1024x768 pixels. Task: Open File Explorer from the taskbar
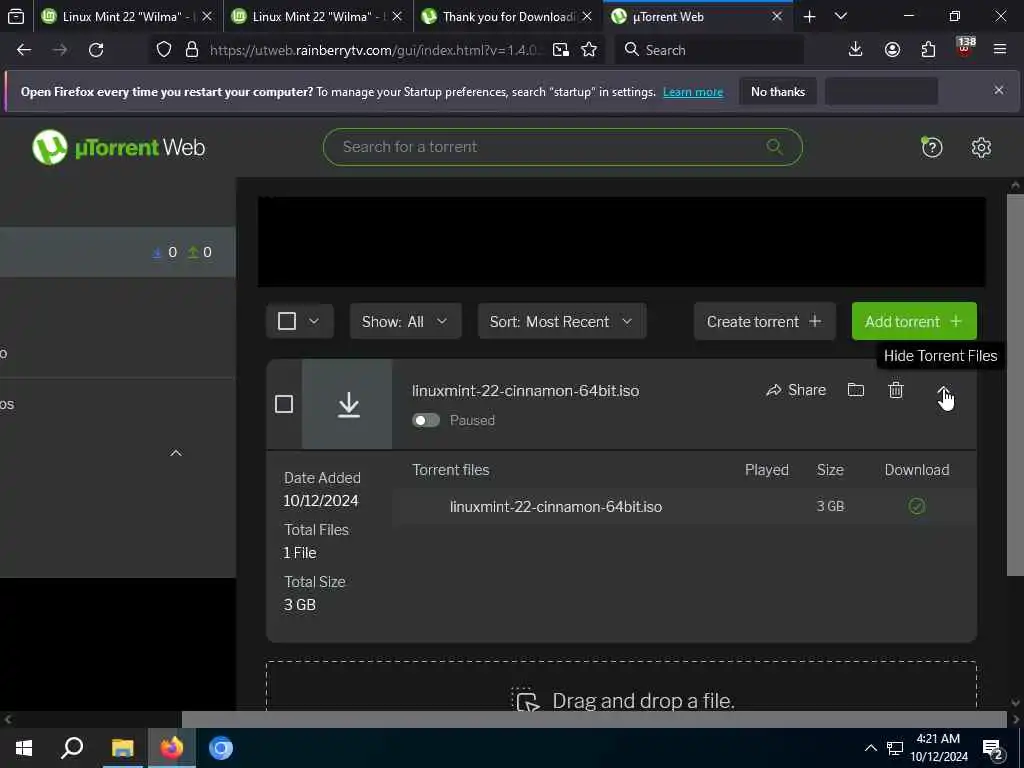[x=122, y=748]
